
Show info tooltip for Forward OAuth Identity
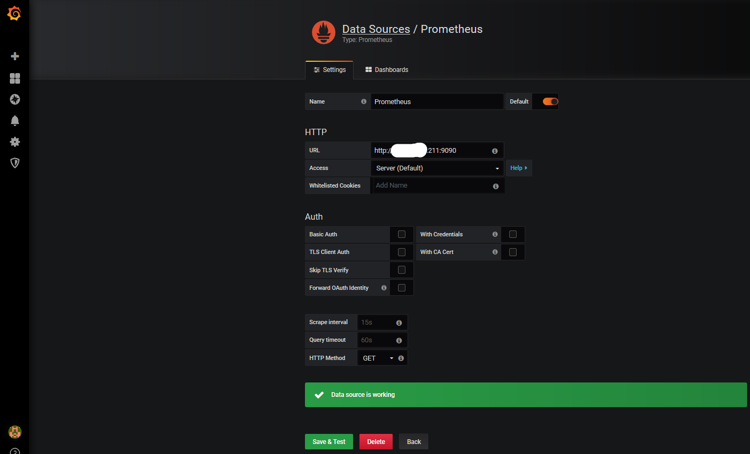tap(384, 288)
